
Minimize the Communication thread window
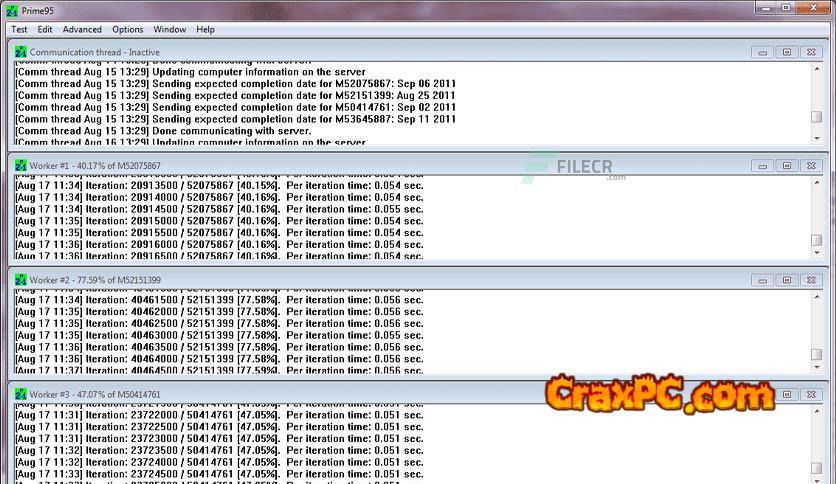762,52
